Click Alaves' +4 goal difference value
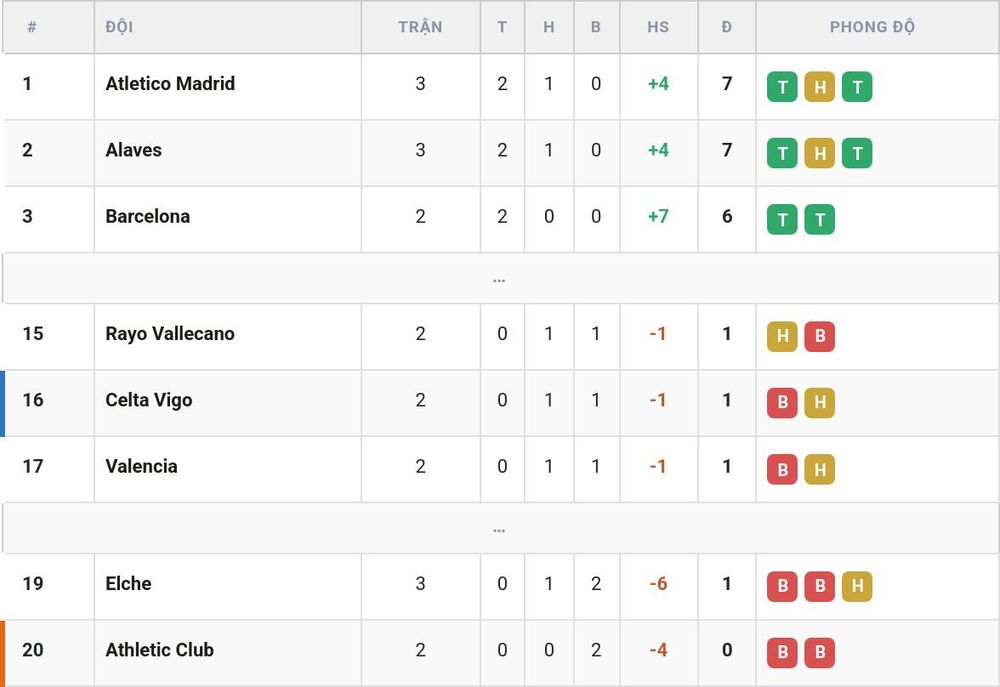 (x=658, y=150)
